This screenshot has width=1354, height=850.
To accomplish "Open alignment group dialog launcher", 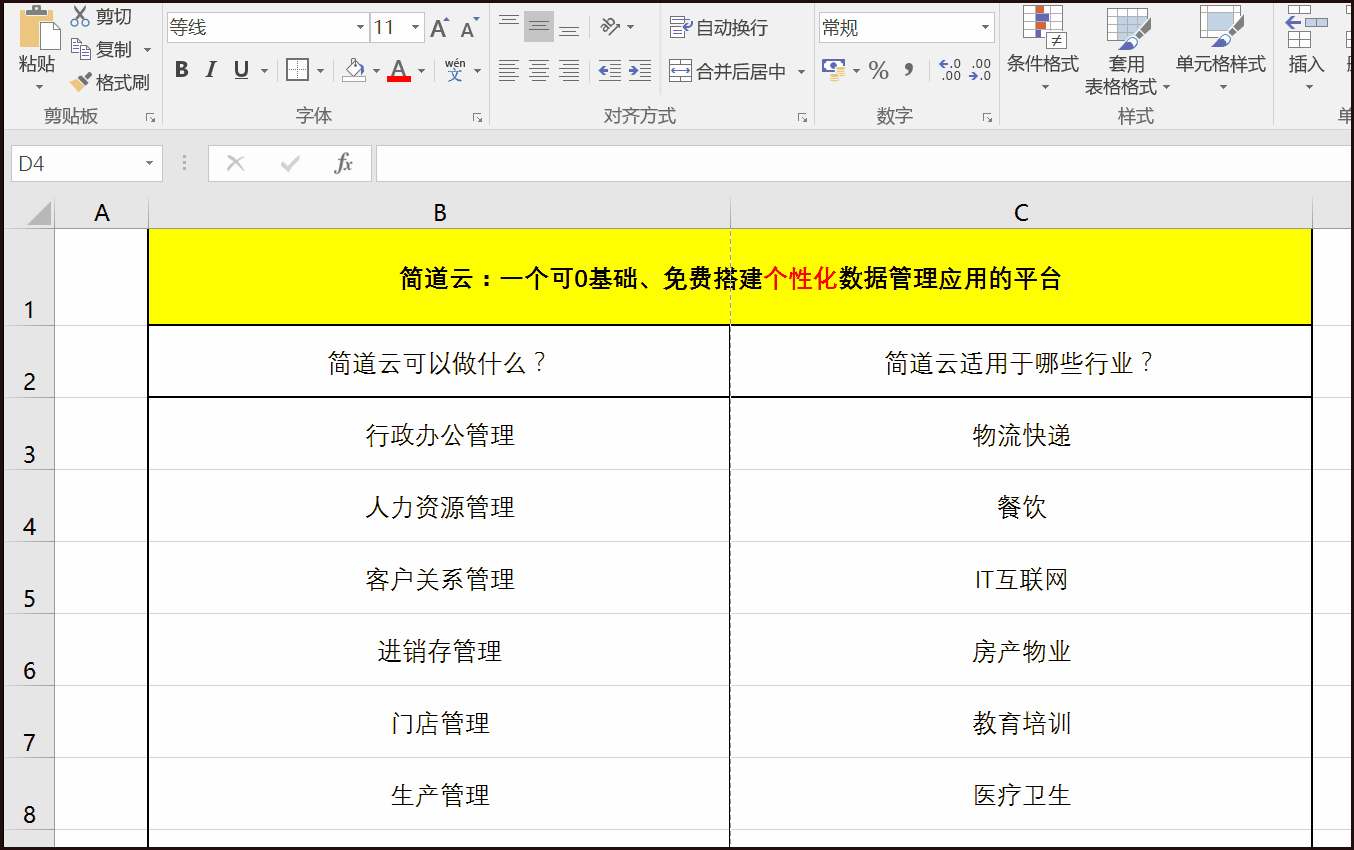I will click(802, 118).
